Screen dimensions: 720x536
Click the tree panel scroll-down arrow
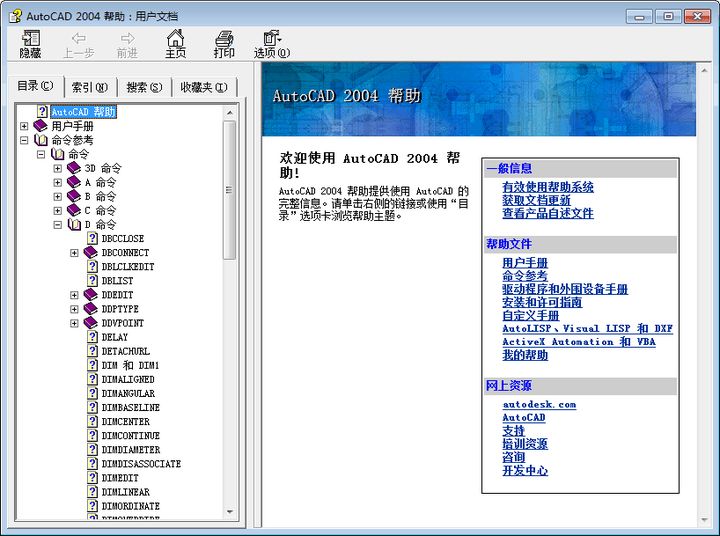click(x=230, y=512)
